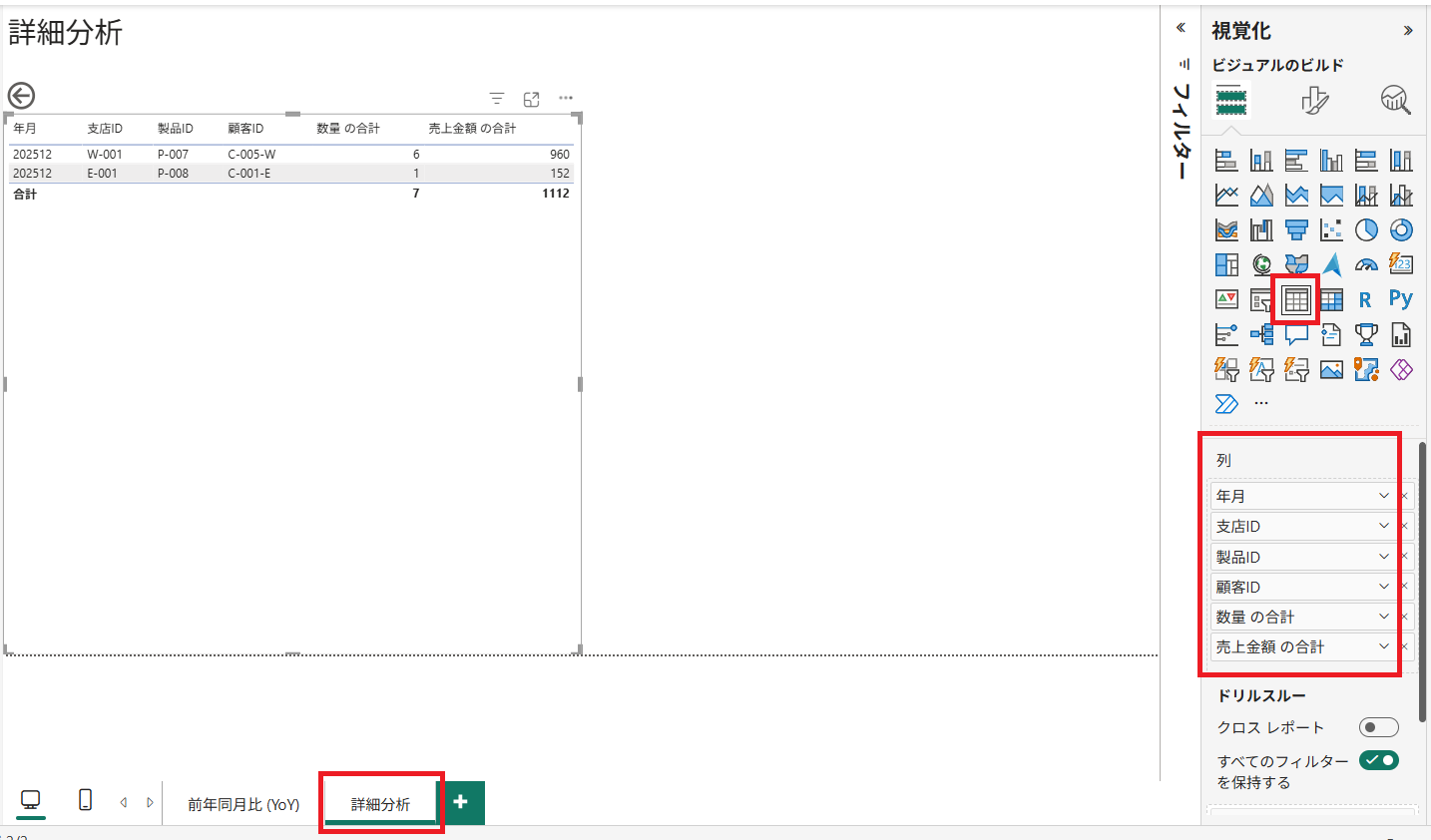Enable the クロス レポート toggle
Image resolution: width=1431 pixels, height=840 pixels.
(1378, 727)
